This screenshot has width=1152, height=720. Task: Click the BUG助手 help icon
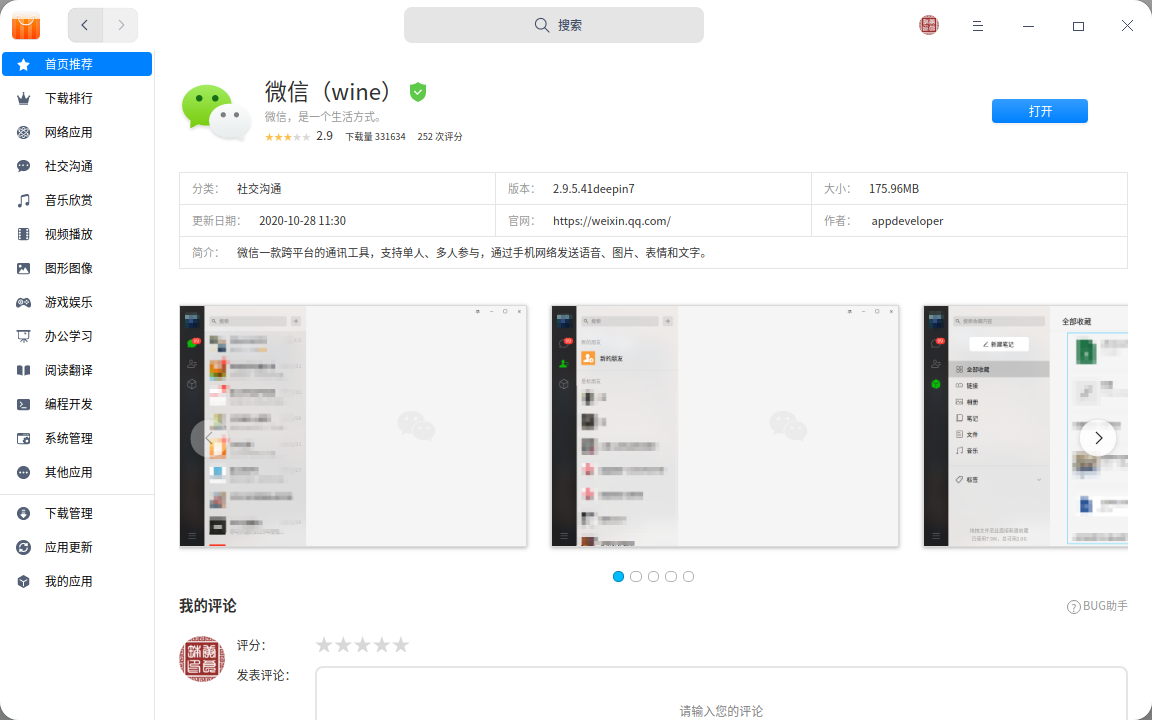[x=1073, y=607]
